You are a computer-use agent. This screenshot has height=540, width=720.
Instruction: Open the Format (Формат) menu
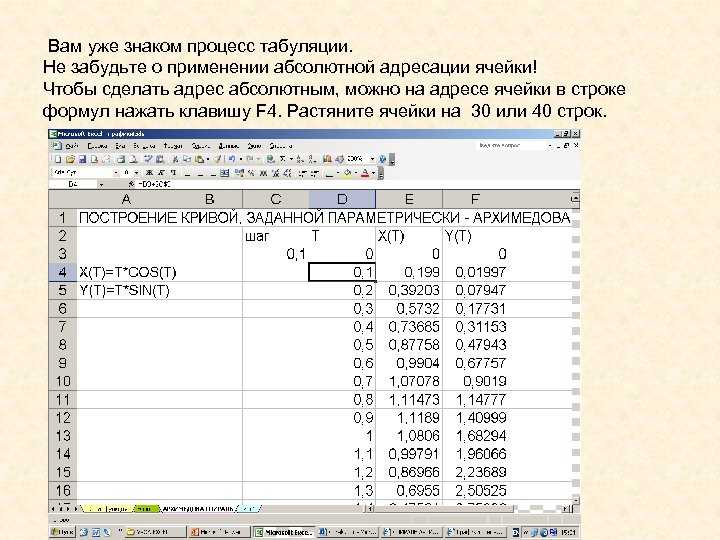[x=173, y=146]
